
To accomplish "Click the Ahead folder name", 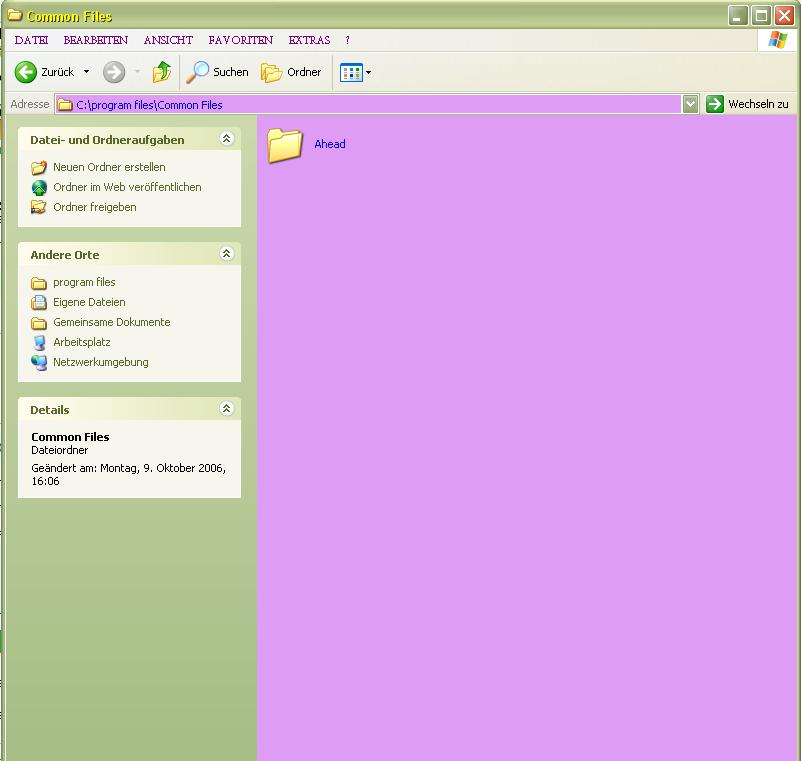I will [329, 144].
